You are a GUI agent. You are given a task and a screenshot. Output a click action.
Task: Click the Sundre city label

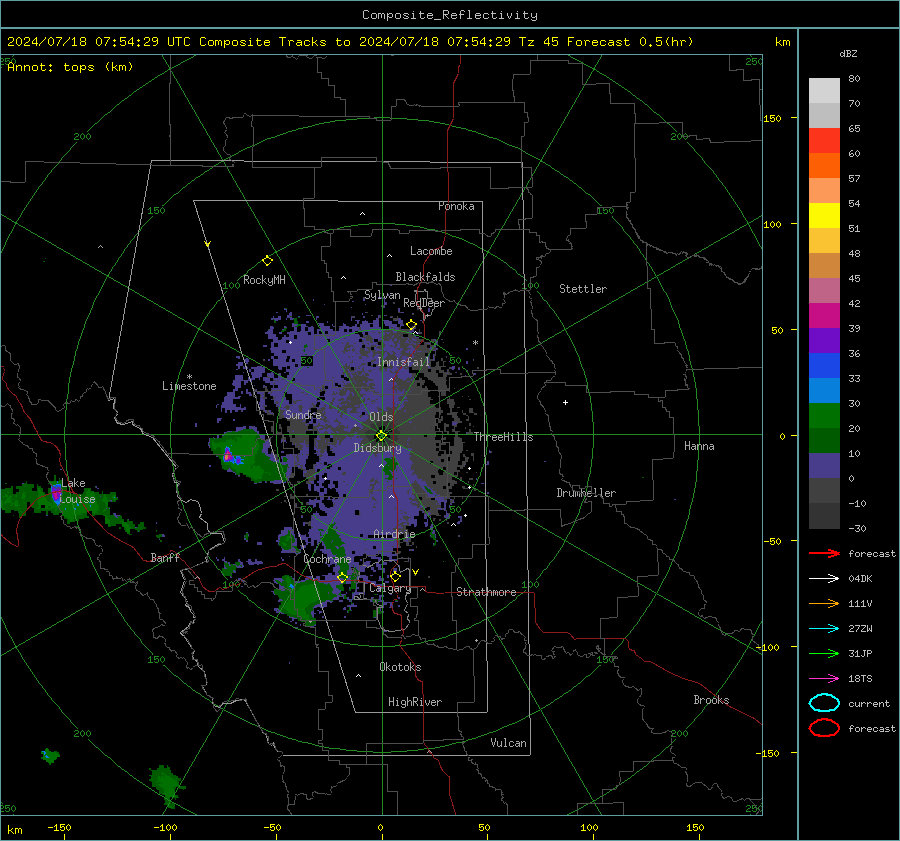point(303,414)
